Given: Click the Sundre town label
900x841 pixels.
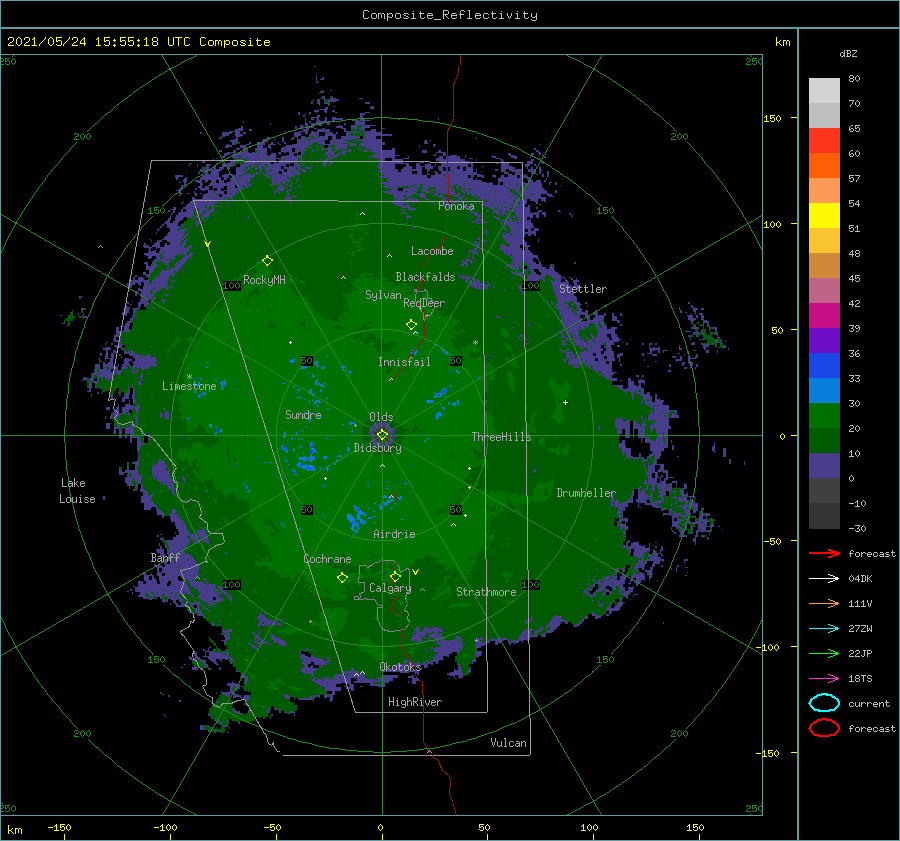Looking at the screenshot, I should tap(304, 414).
